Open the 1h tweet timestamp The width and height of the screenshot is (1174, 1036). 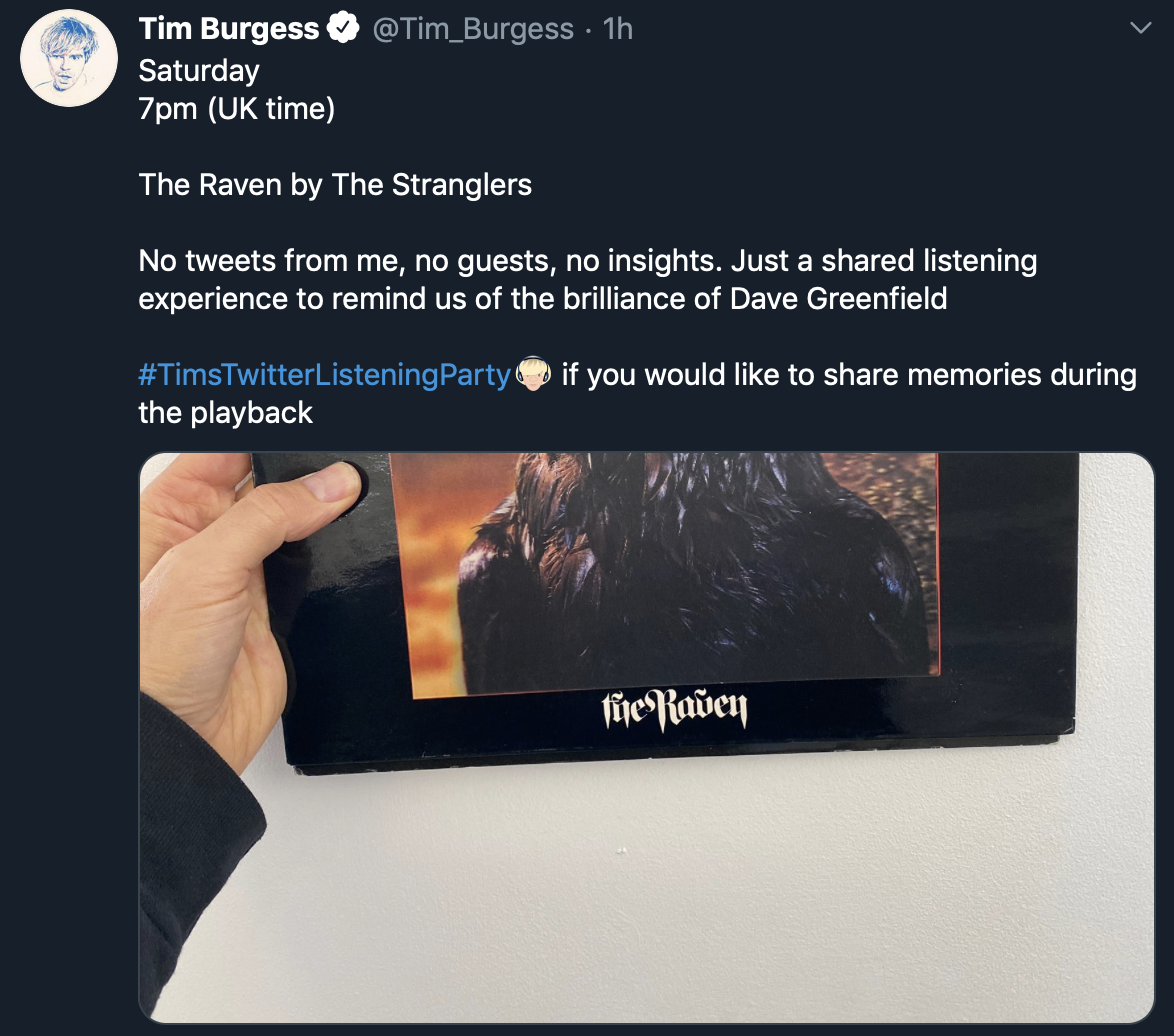pos(618,29)
